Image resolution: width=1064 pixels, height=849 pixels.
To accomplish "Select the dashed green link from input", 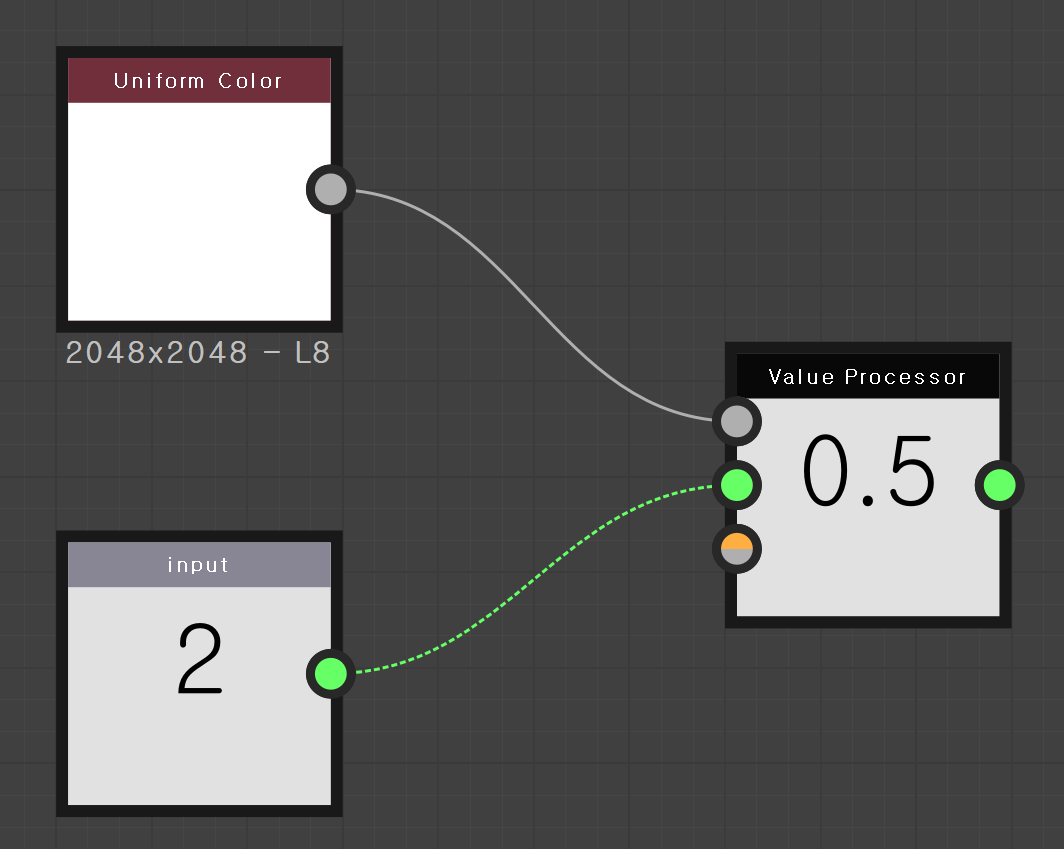I will click(x=533, y=579).
